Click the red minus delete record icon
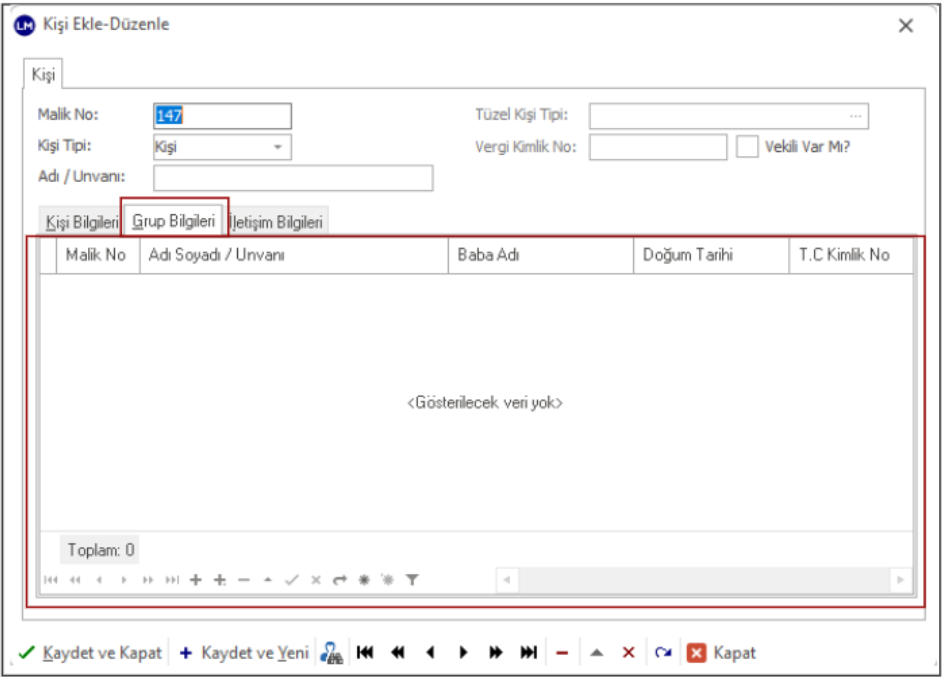Screen dimensions: 942x677 pos(562,653)
